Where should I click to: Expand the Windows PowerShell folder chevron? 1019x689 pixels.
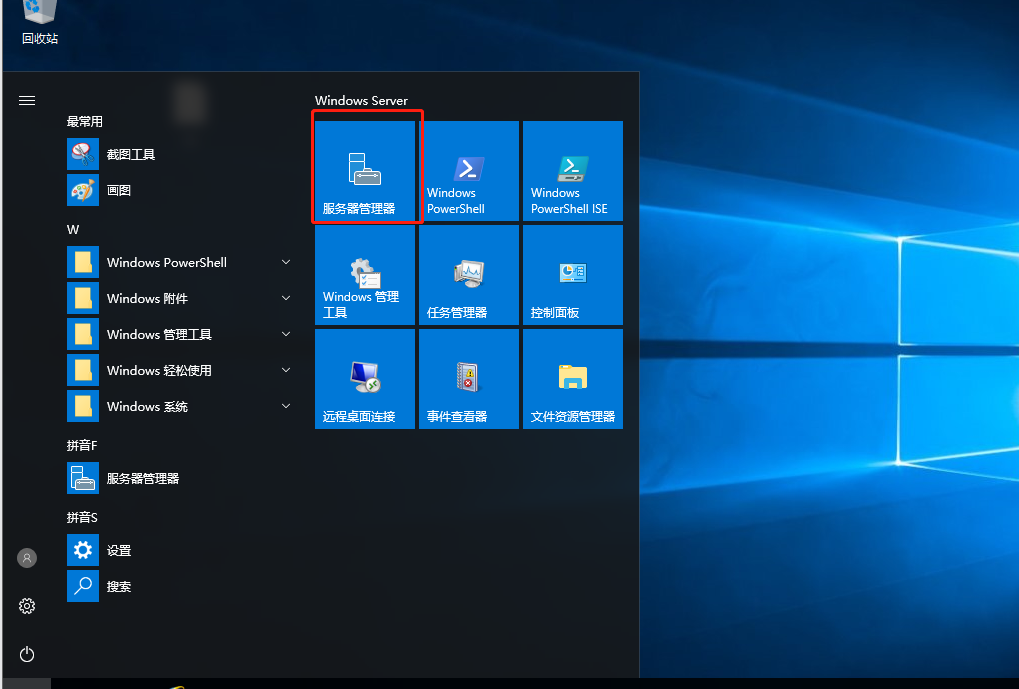pyautogui.click(x=286, y=262)
